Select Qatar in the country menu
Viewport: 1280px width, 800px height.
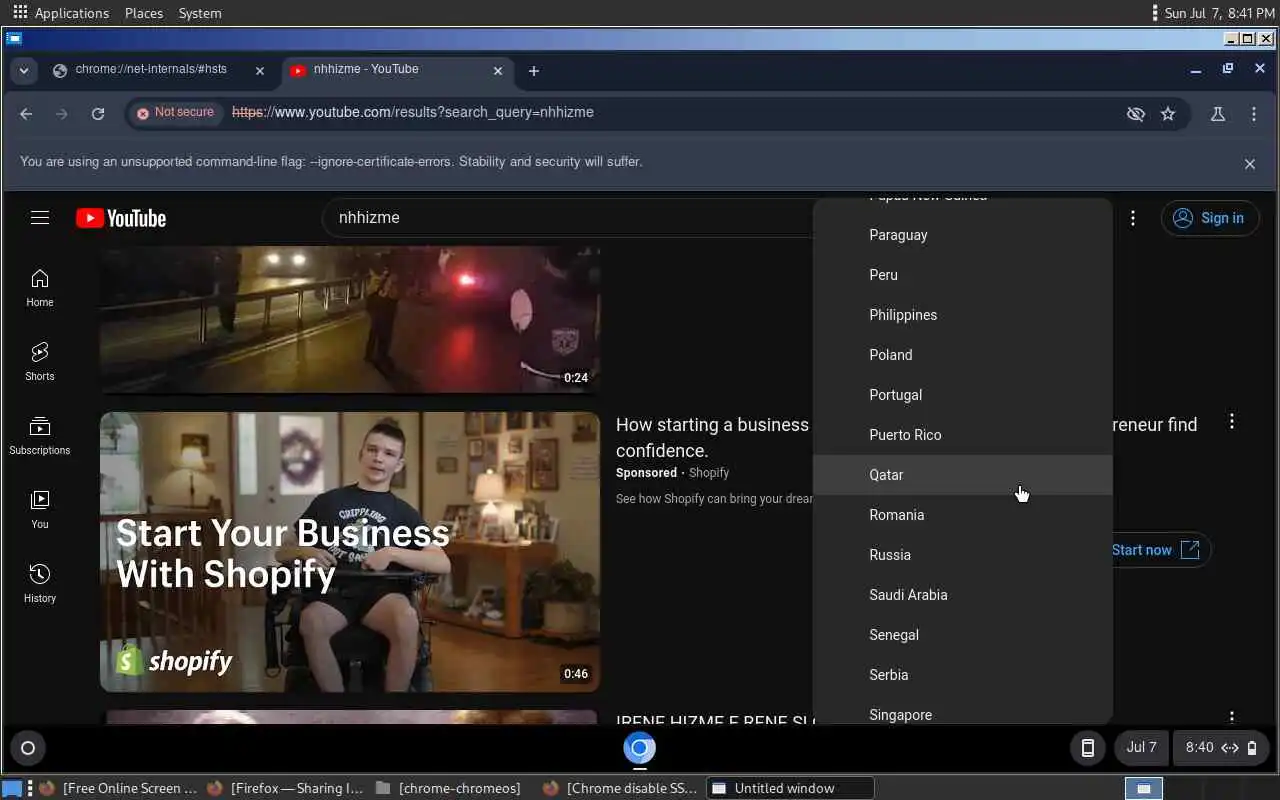[963, 475]
